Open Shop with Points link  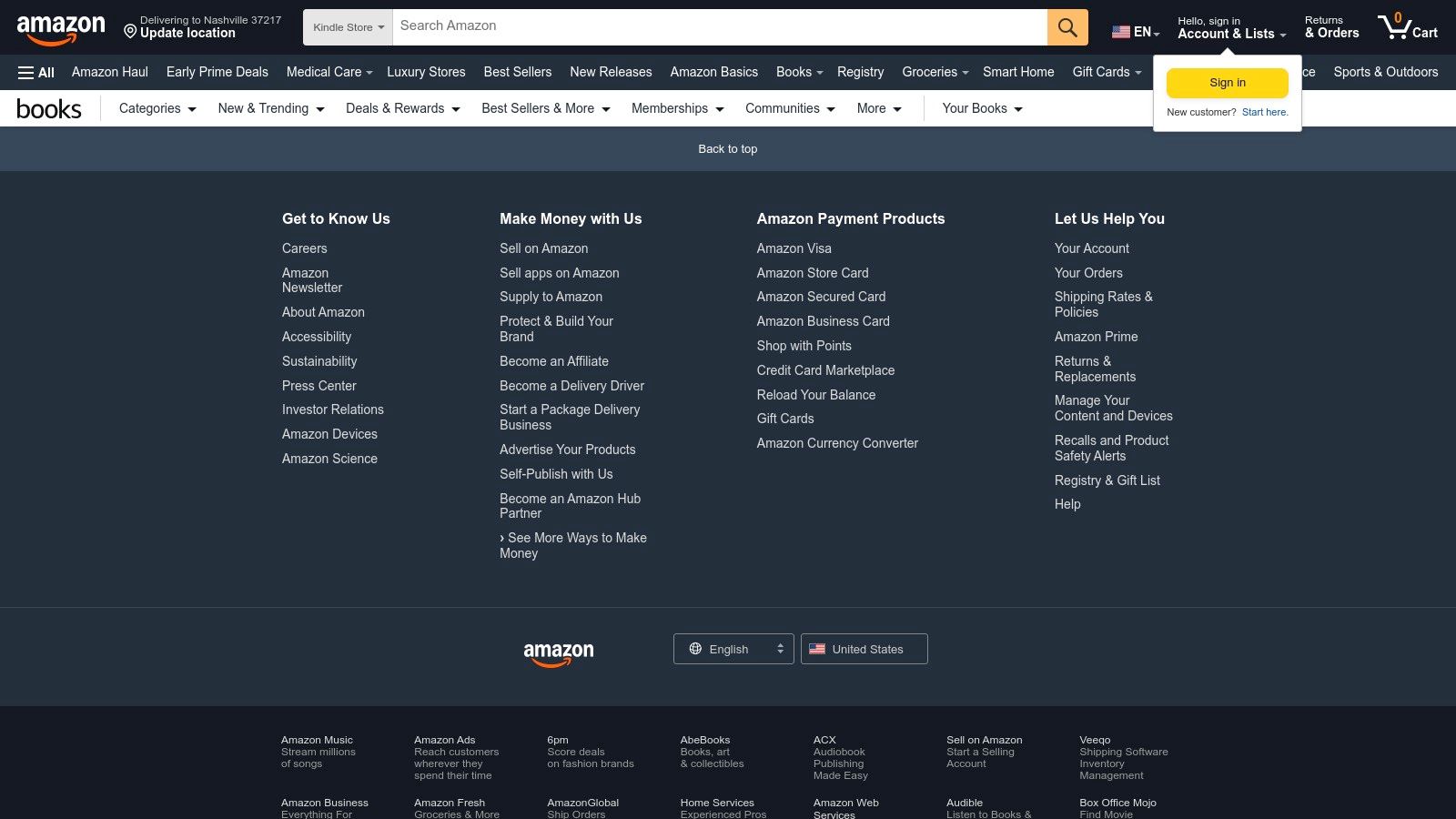(804, 346)
